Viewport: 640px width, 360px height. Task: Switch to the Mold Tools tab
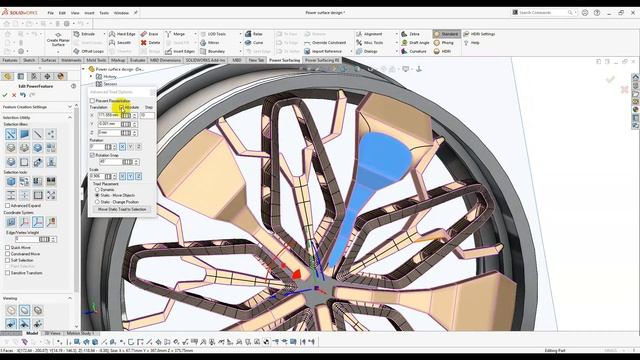pyautogui.click(x=96, y=60)
